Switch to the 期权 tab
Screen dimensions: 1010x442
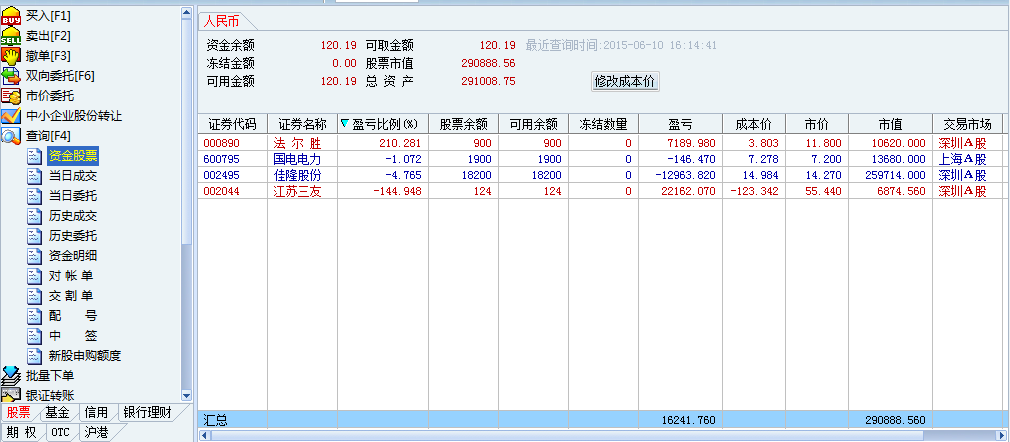tap(21, 432)
